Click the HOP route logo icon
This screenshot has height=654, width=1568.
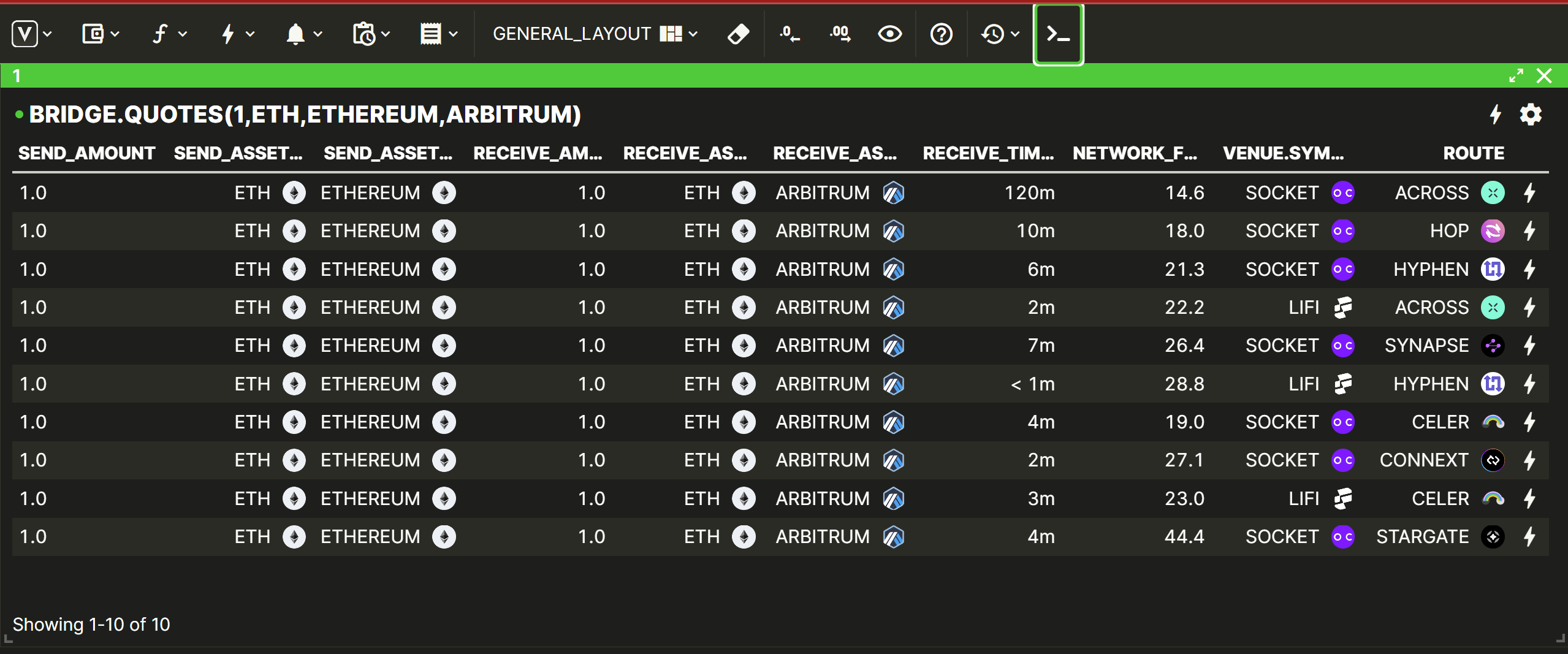(x=1493, y=231)
